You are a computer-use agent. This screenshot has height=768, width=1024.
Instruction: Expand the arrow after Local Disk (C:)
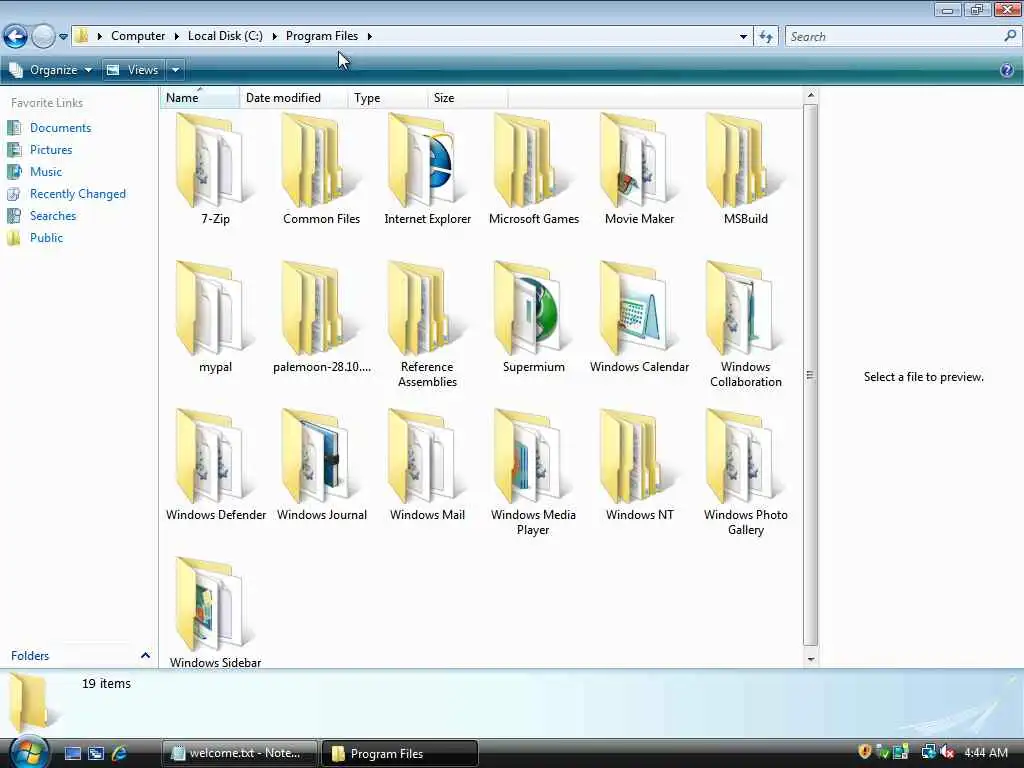click(274, 37)
